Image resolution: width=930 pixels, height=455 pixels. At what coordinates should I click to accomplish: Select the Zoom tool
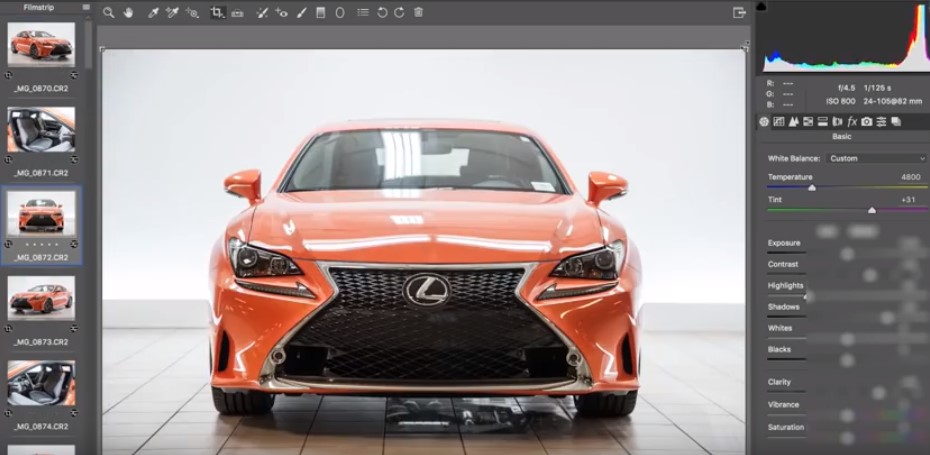[x=109, y=12]
